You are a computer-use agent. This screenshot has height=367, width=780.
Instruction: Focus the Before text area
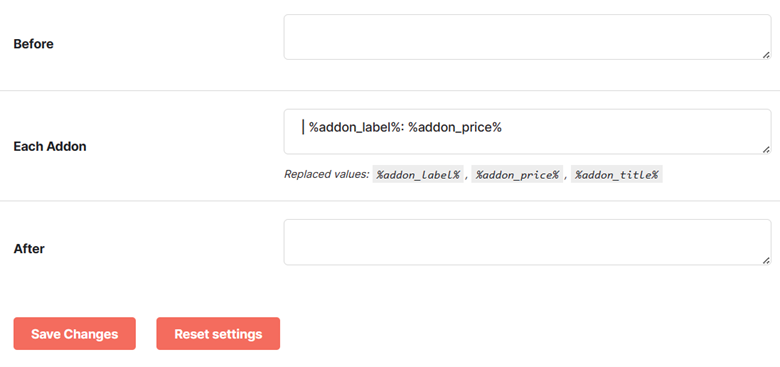click(x=527, y=37)
